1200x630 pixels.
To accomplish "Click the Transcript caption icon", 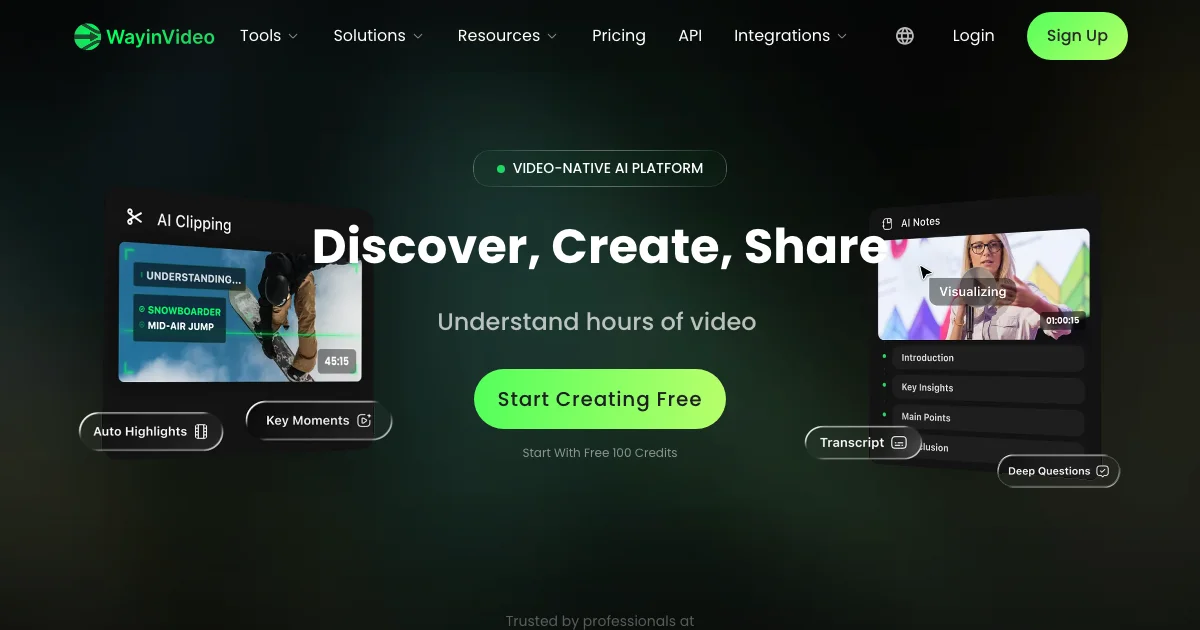I will (x=899, y=443).
